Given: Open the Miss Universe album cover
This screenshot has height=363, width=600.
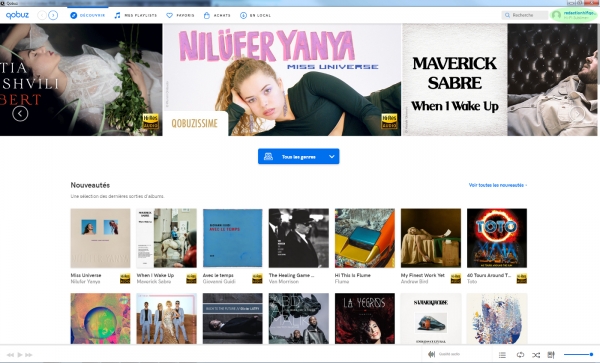Looking at the screenshot, I should pos(100,238).
